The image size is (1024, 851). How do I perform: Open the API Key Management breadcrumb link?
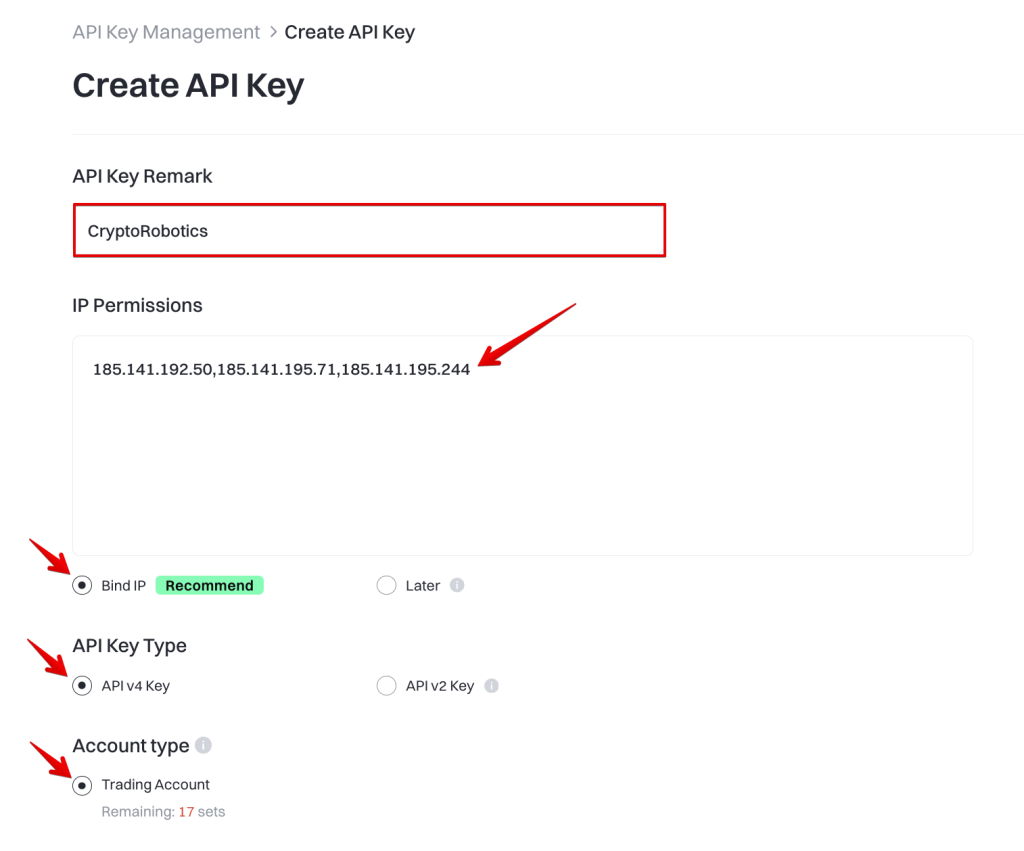click(166, 32)
